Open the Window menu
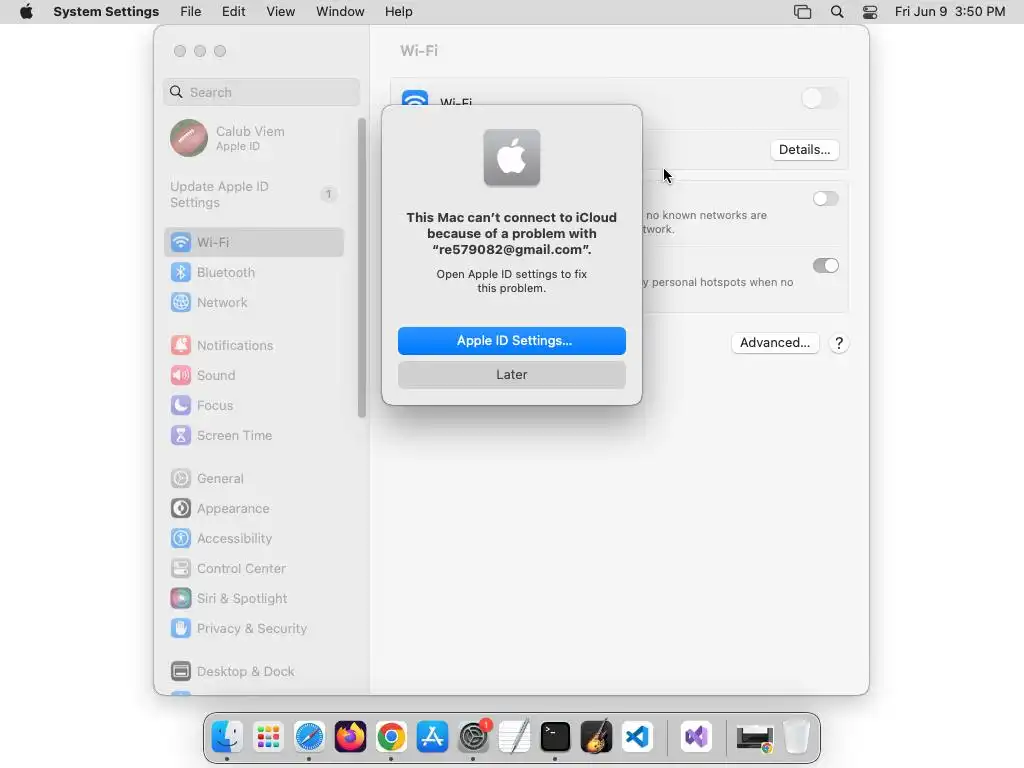1024x768 pixels. click(x=340, y=12)
